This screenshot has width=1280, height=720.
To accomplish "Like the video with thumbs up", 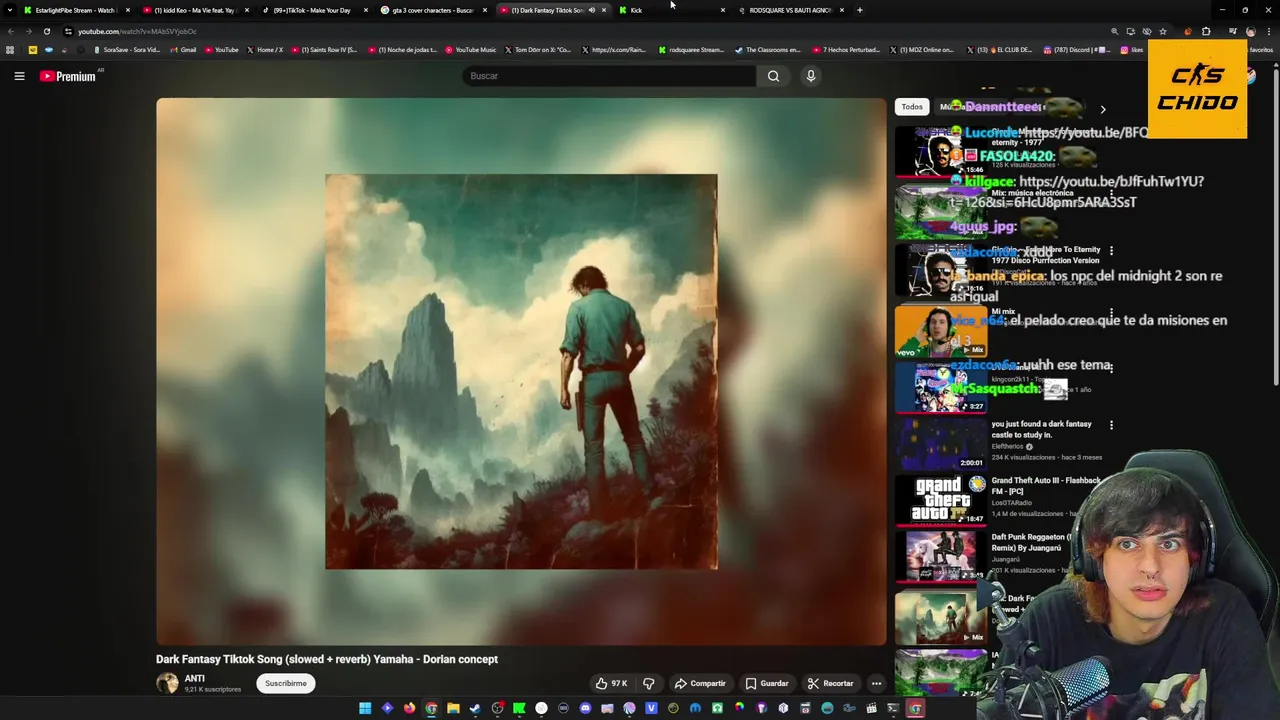I will [611, 684].
